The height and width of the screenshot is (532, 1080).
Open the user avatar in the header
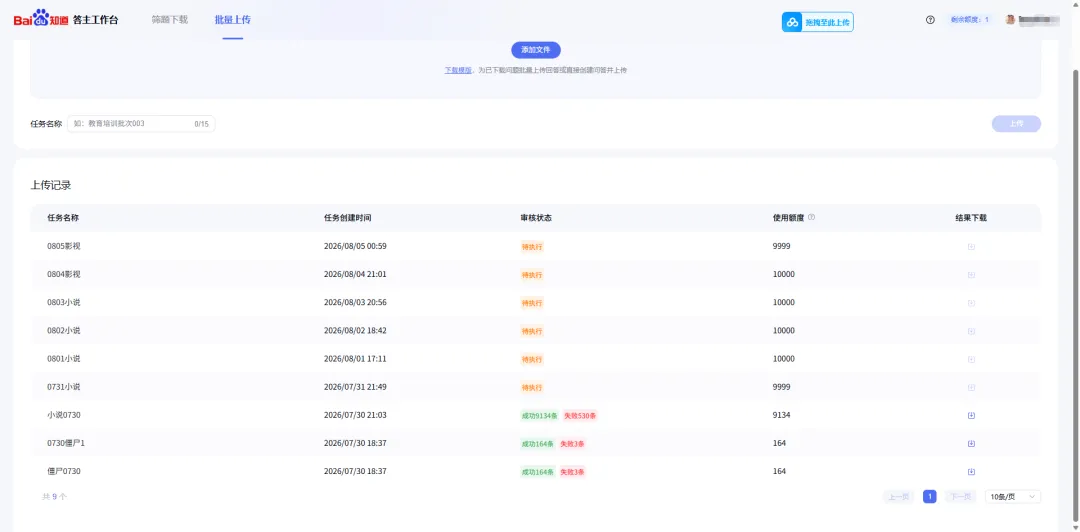(1010, 20)
